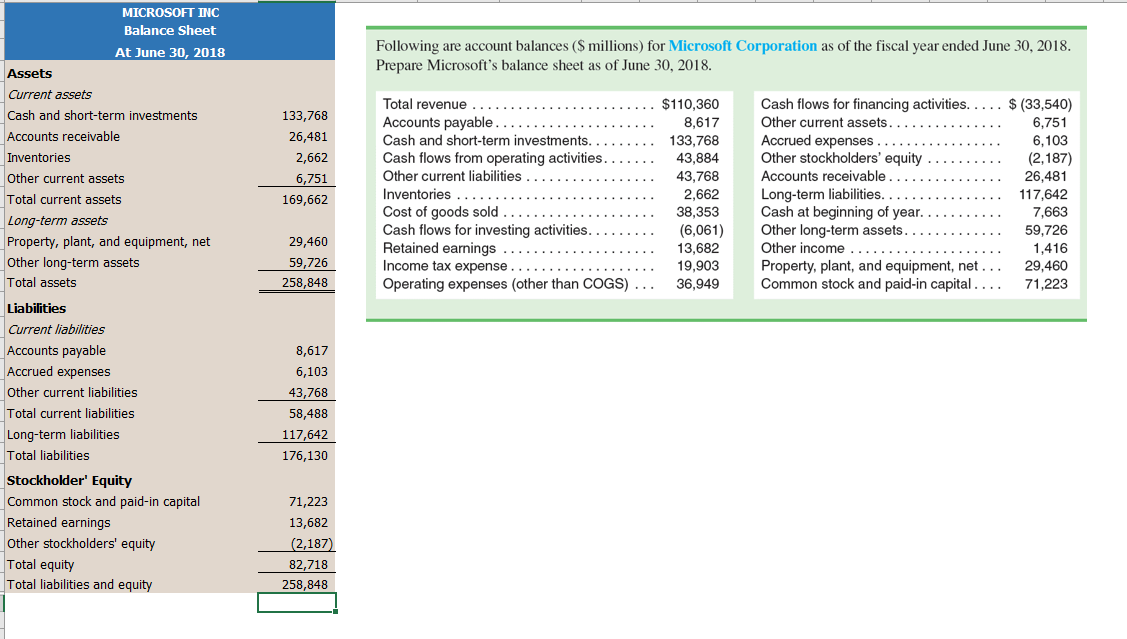
Task: Select the balance sheet 13,682 retained earnings value
Action: (x=308, y=523)
